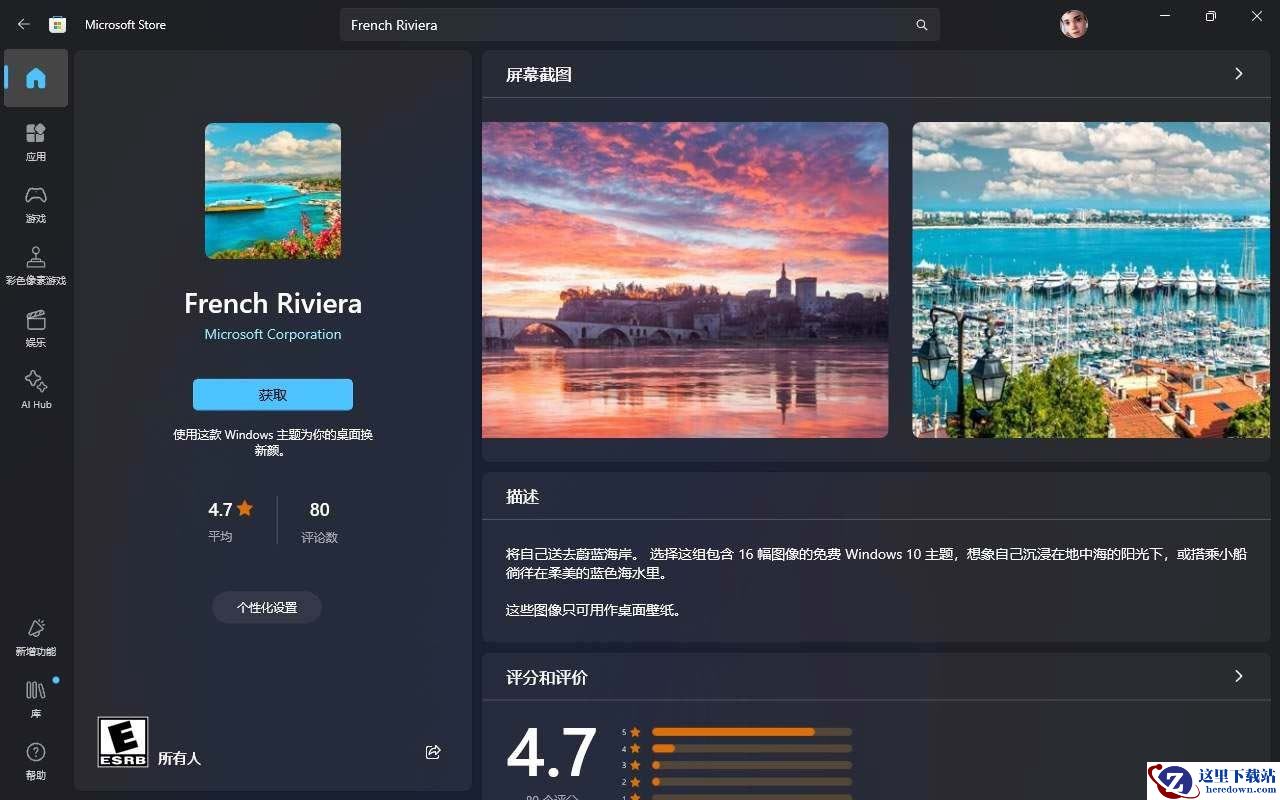Share the French Riviera theme
The width and height of the screenshot is (1280, 800).
coord(433,752)
